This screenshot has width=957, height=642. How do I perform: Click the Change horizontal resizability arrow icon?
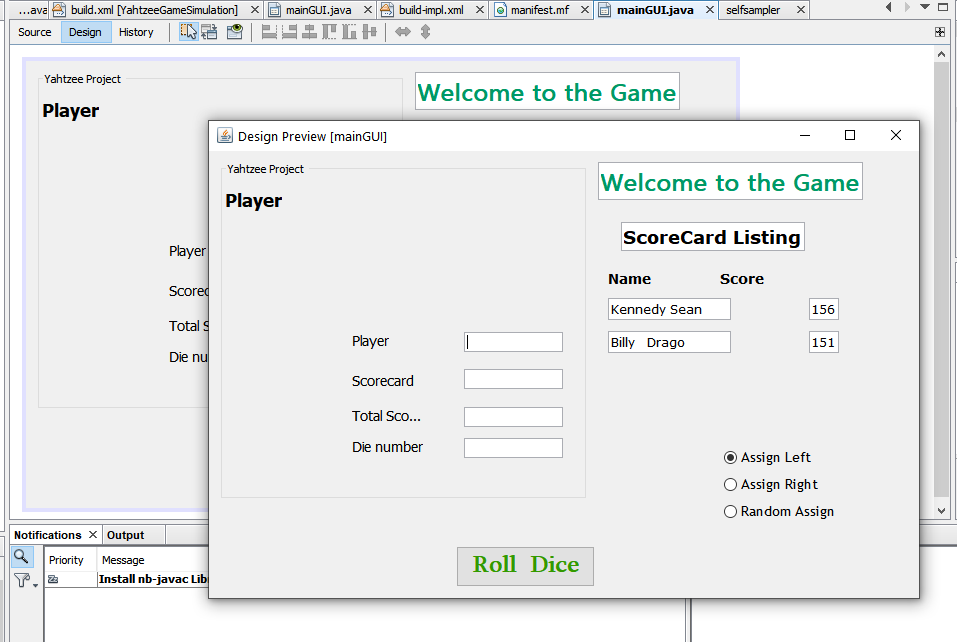pos(403,32)
